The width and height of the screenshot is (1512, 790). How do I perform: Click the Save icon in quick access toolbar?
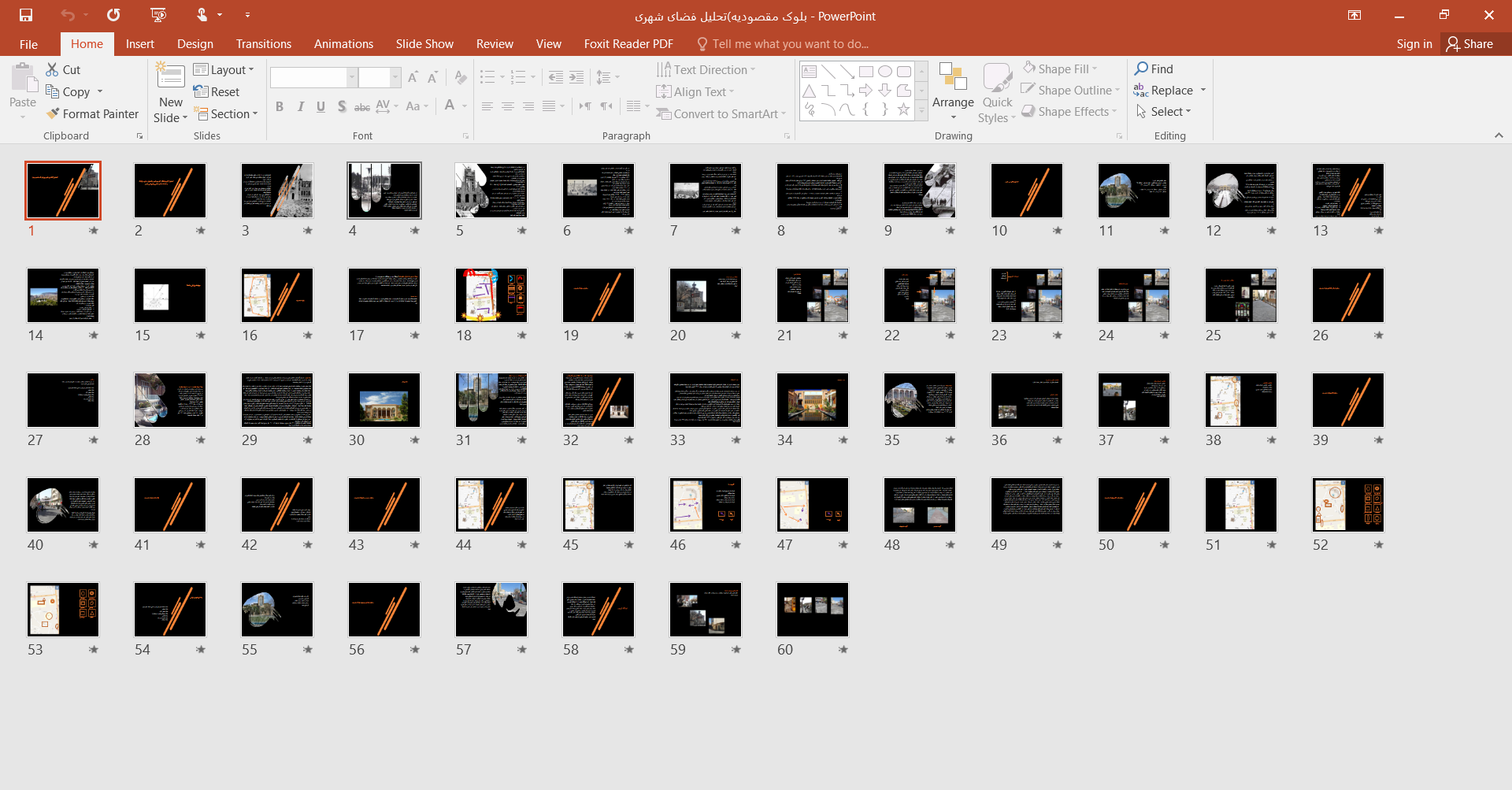pyautogui.click(x=26, y=15)
